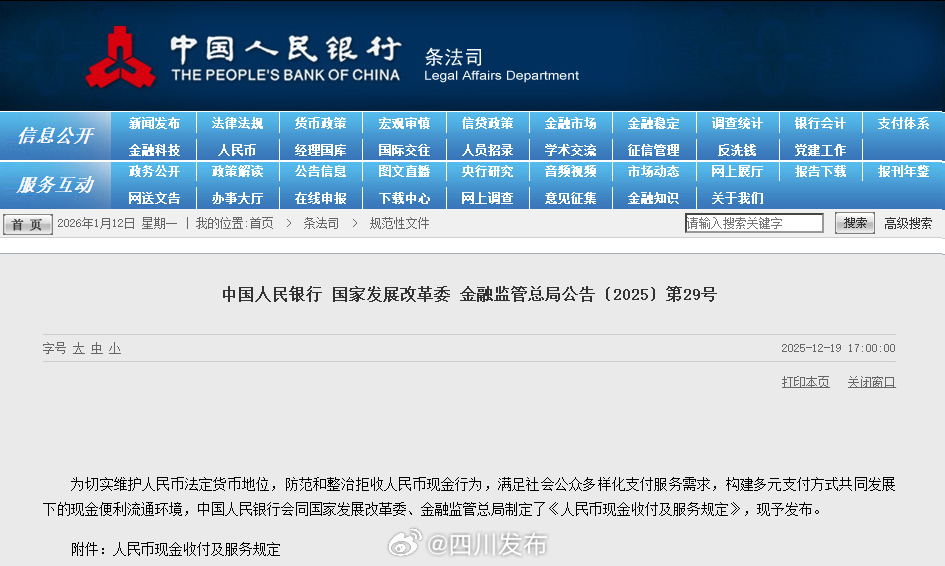Click the 搜索 search button
Screen dimensions: 945x566
855,223
